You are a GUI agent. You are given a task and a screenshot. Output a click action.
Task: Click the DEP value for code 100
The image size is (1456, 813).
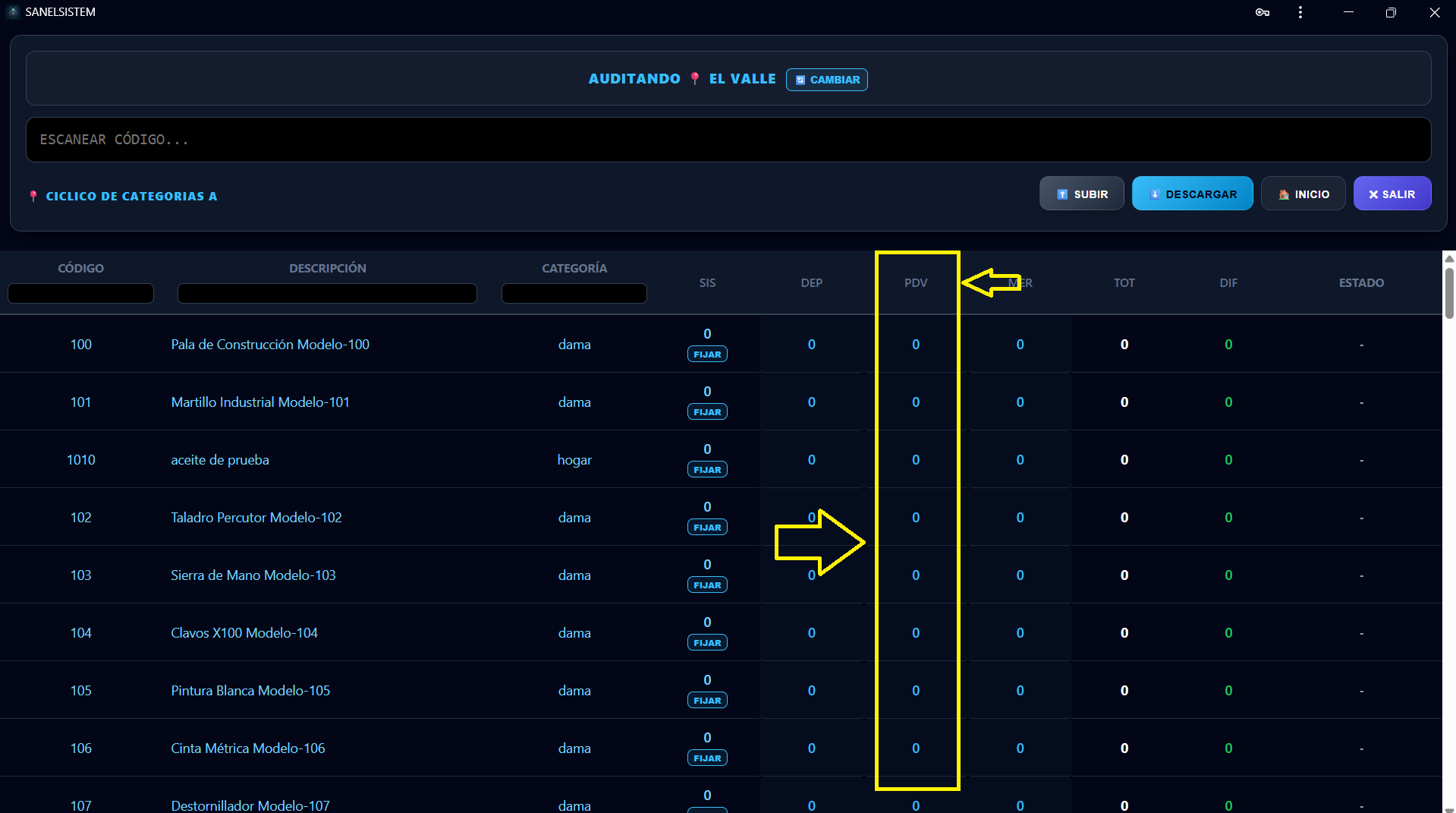click(812, 345)
